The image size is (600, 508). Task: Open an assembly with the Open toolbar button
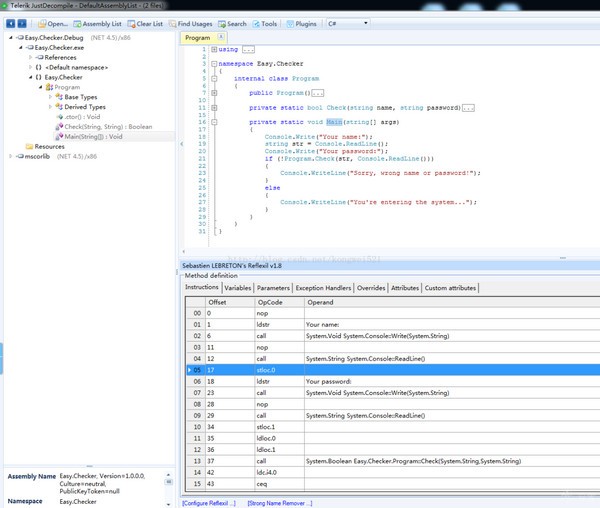(51, 22)
